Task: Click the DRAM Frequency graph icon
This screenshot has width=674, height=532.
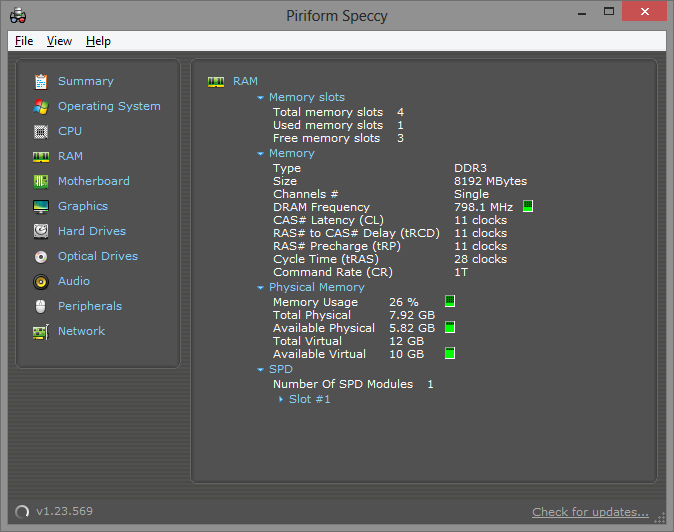Action: 528,206
